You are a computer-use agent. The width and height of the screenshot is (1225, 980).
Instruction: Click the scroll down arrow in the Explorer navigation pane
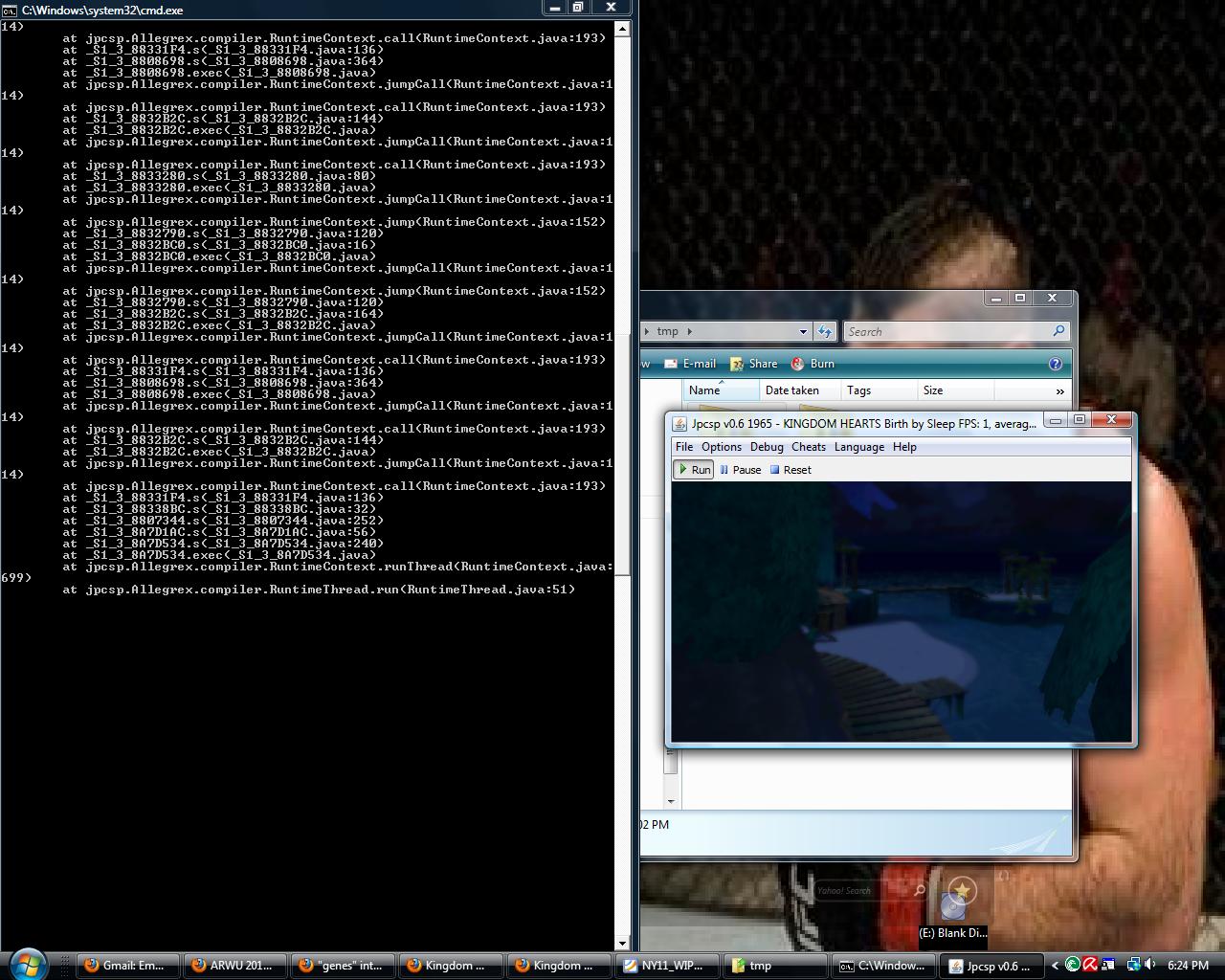pyautogui.click(x=671, y=801)
